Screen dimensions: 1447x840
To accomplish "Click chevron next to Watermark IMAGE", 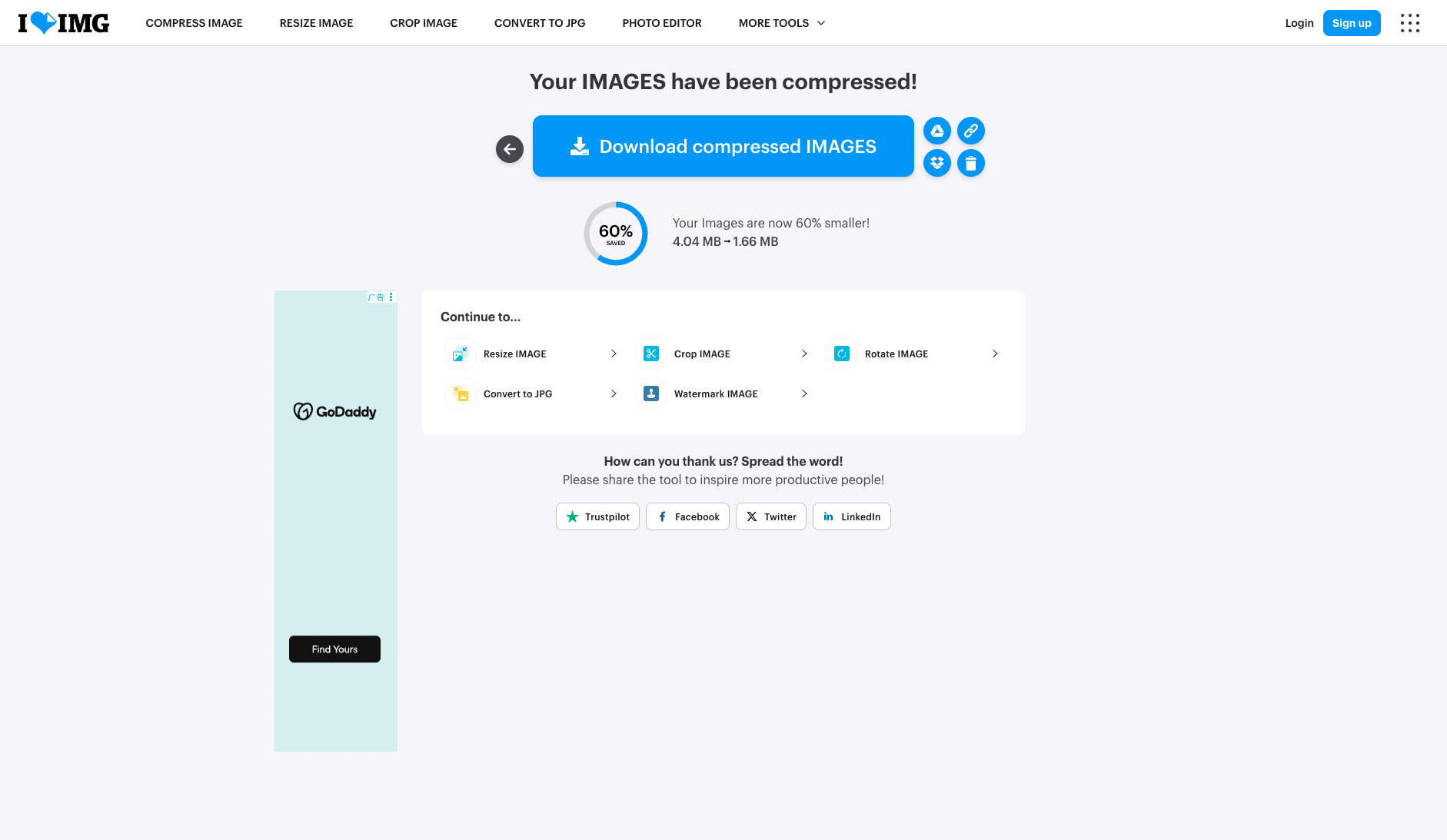I will 804,393.
